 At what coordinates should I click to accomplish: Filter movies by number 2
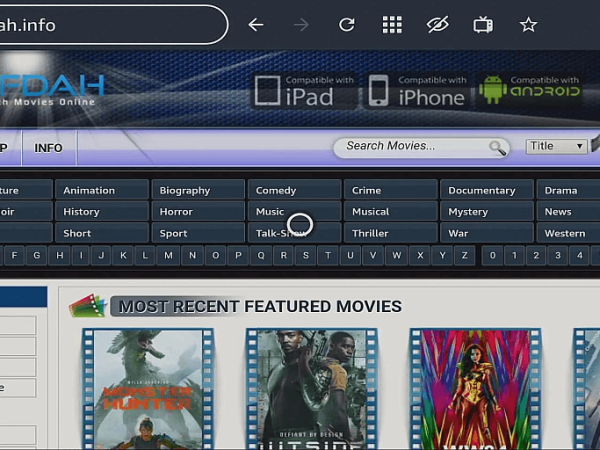536,255
